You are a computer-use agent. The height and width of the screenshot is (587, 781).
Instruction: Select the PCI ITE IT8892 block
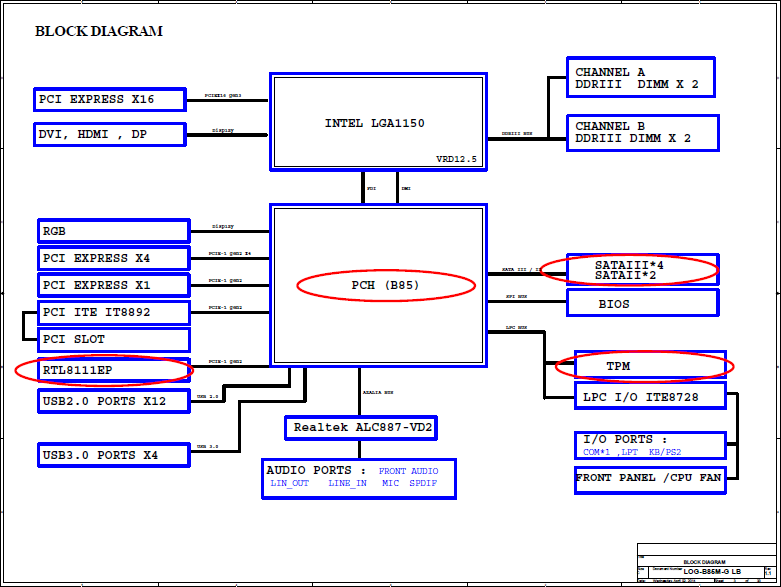(x=114, y=312)
